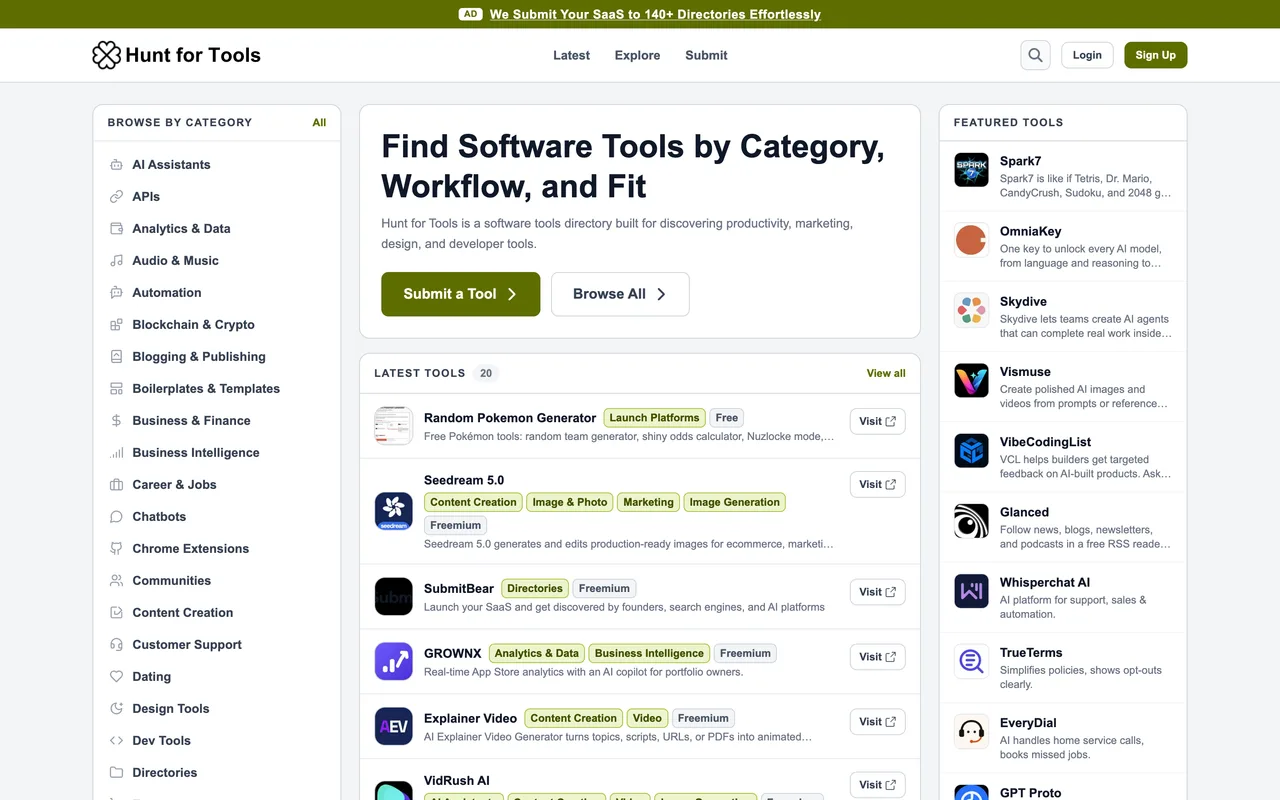Select the AI Assistants category

coord(217,164)
